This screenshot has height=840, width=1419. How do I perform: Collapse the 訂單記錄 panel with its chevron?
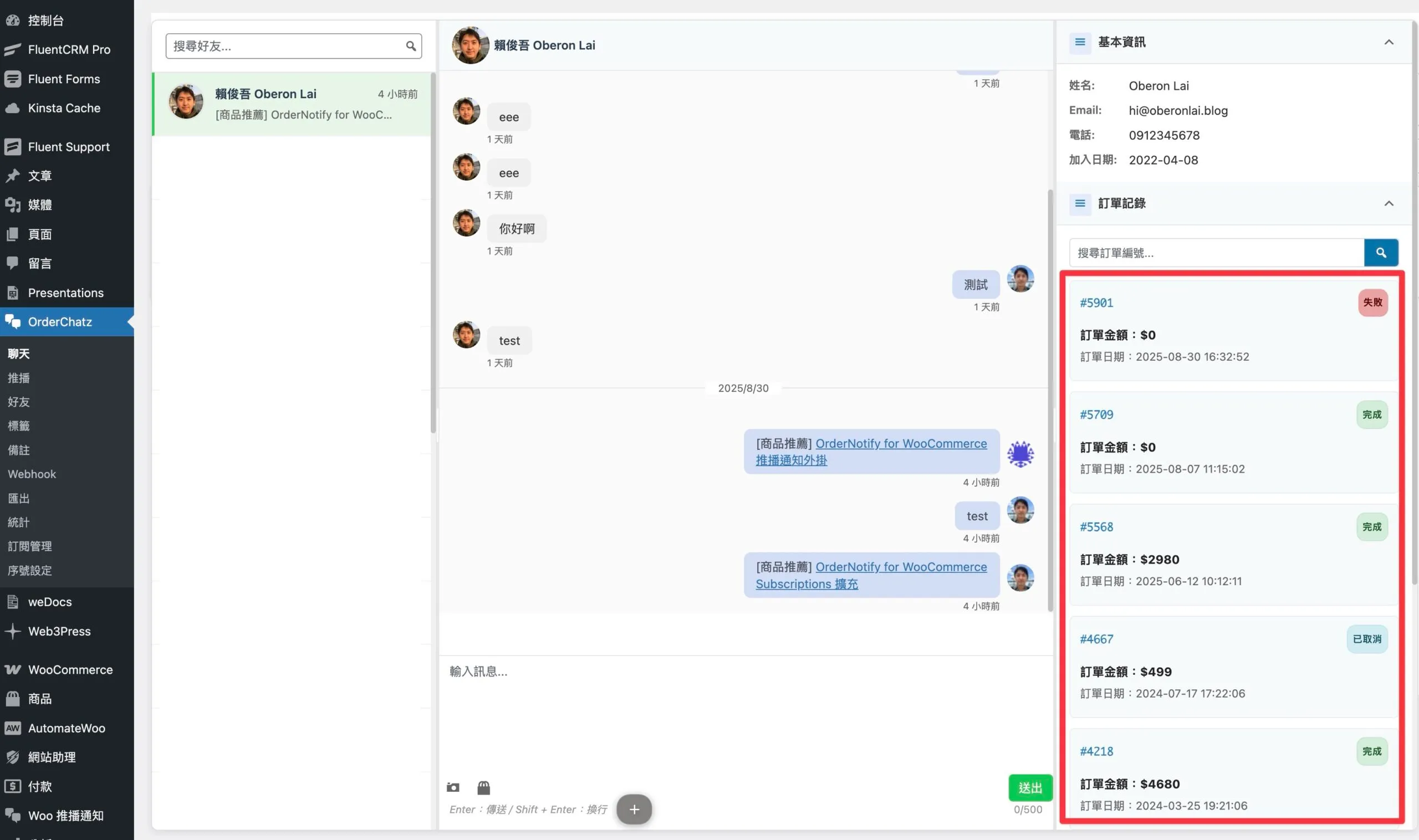click(x=1390, y=204)
